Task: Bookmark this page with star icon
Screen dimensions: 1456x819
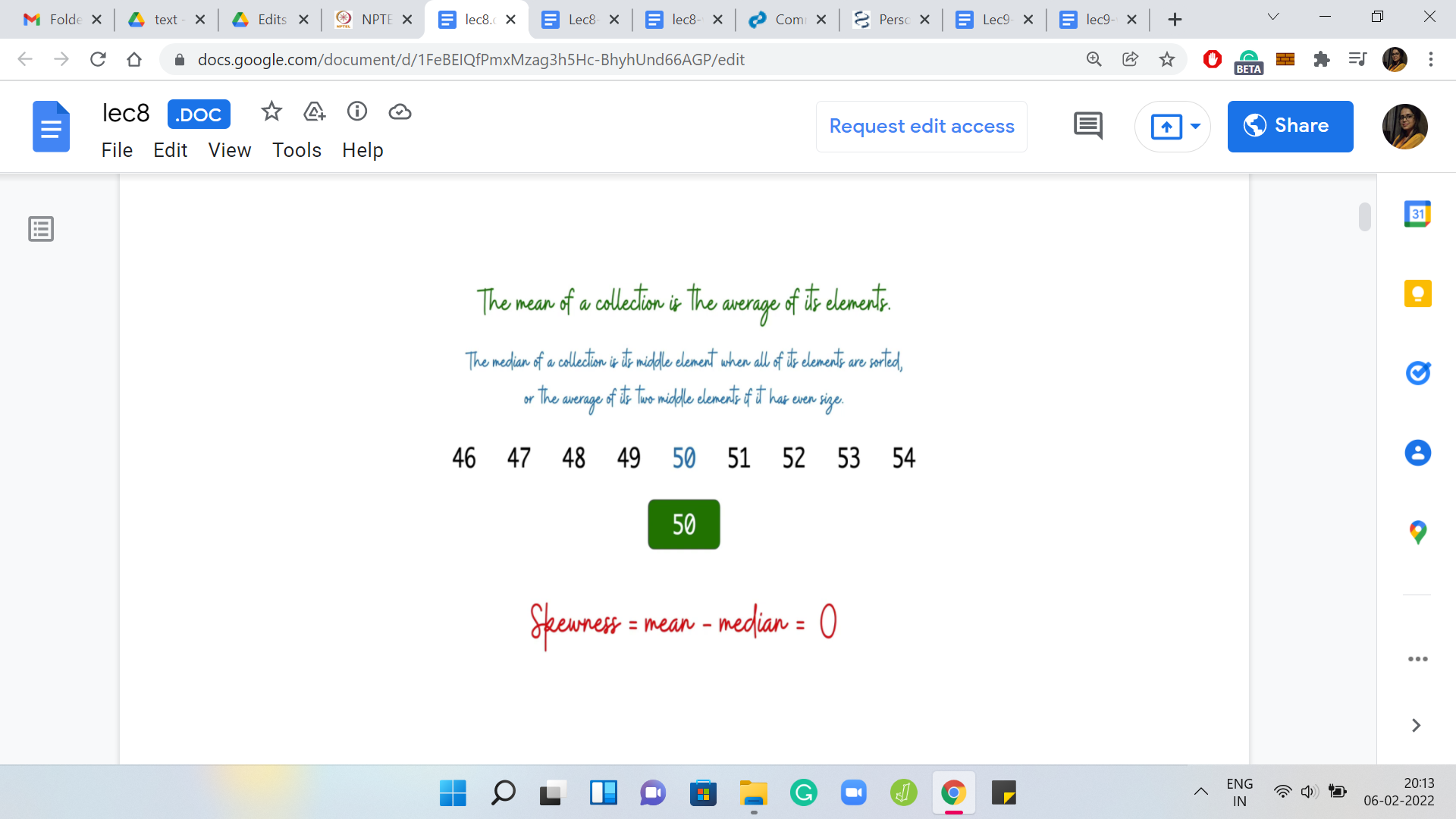Action: click(1167, 59)
